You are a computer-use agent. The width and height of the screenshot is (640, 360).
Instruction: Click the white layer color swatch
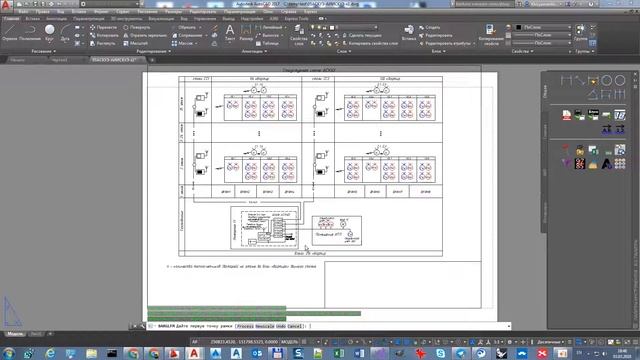pos(332,27)
